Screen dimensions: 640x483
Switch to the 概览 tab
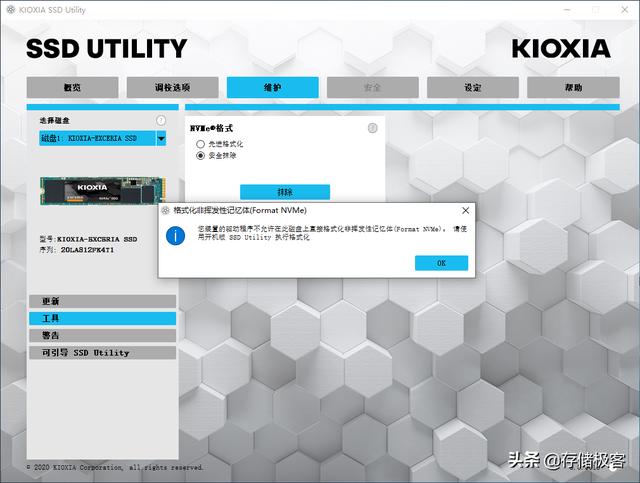pos(72,87)
